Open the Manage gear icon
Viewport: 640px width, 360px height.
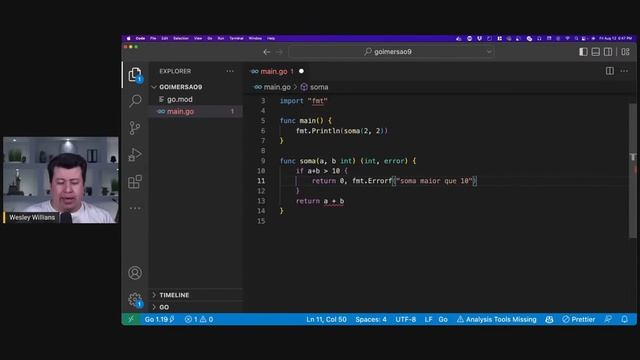click(x=135, y=300)
